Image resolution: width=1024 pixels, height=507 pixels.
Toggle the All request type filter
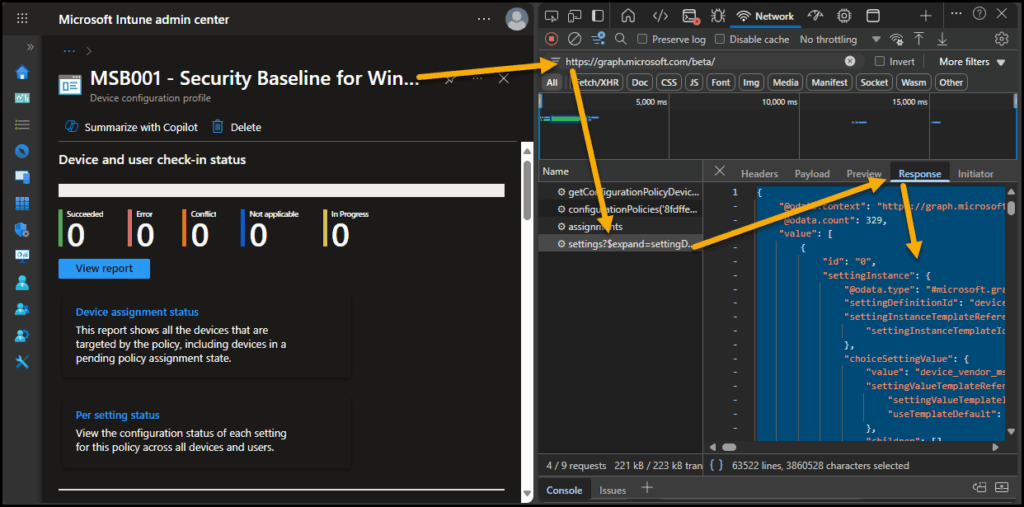pos(552,82)
